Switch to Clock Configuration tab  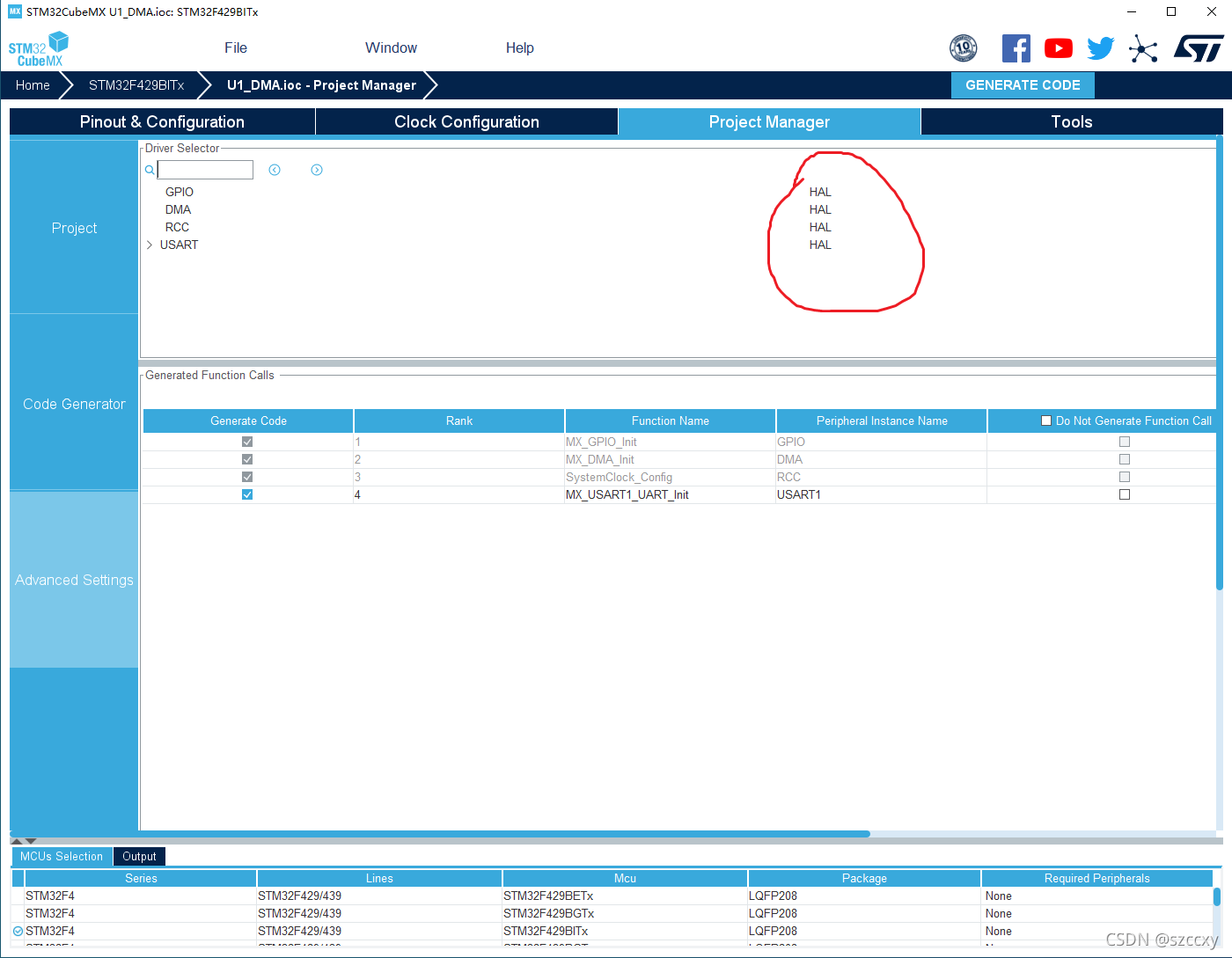click(466, 122)
